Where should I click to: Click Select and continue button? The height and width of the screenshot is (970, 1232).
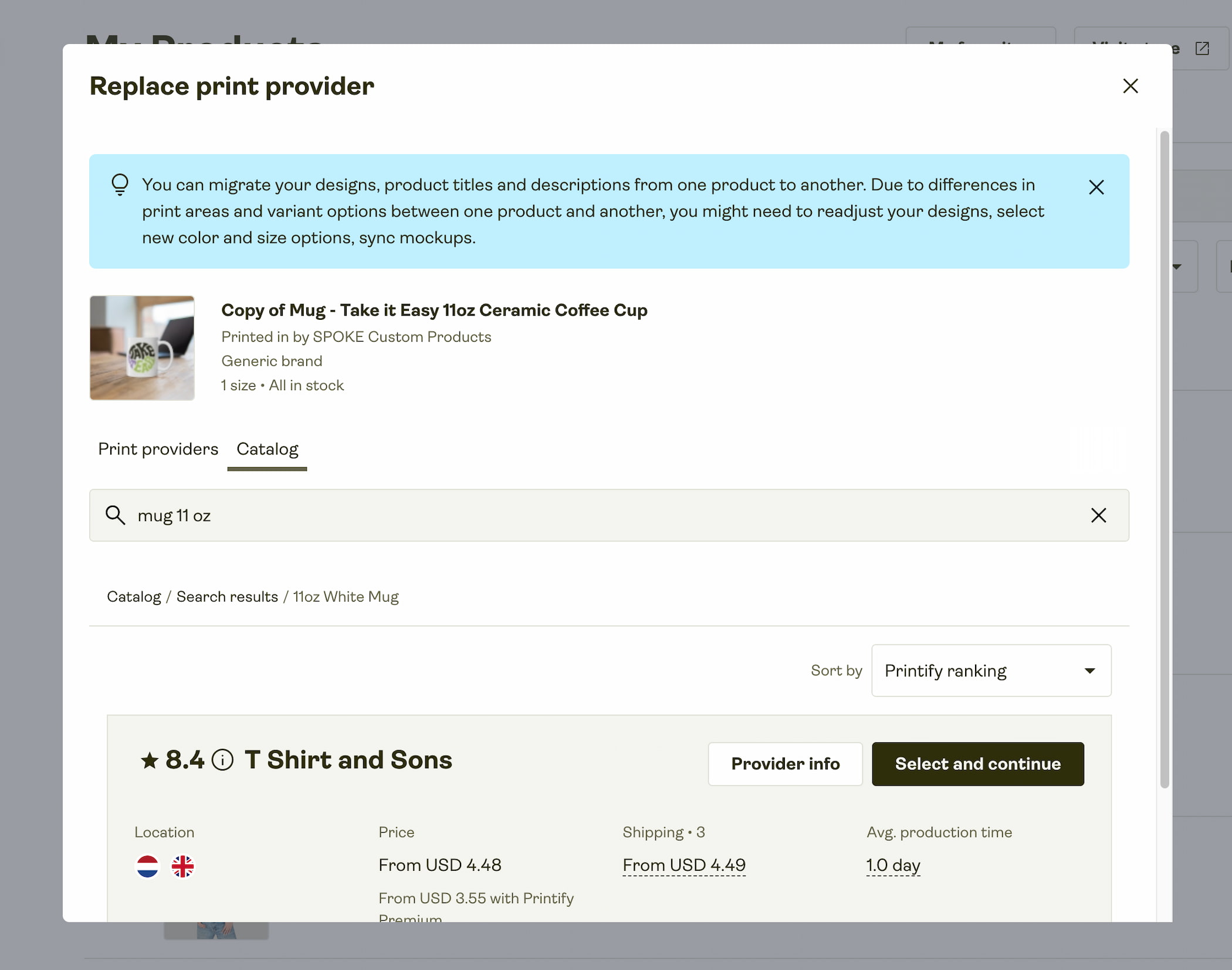pyautogui.click(x=977, y=763)
